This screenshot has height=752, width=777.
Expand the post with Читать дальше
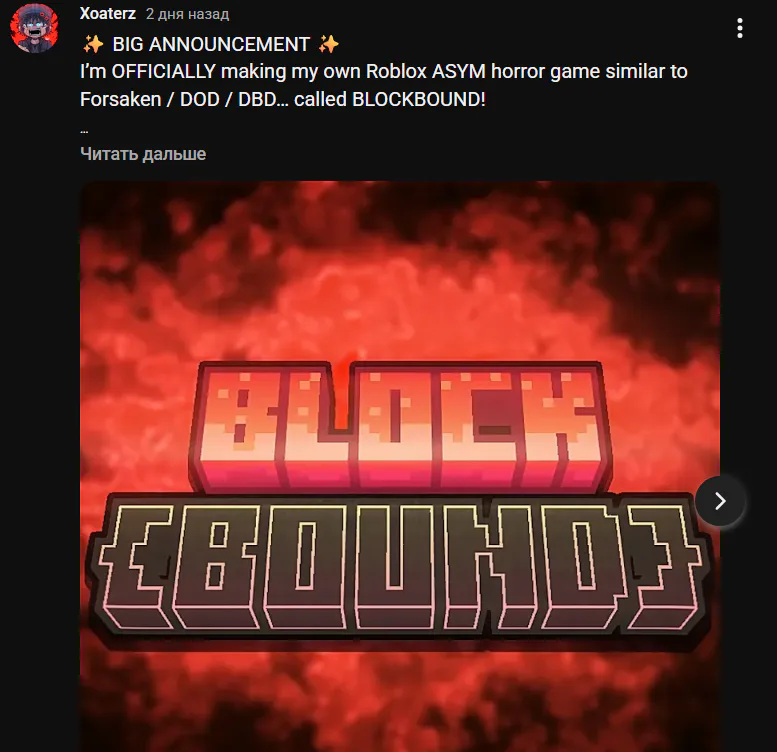143,154
